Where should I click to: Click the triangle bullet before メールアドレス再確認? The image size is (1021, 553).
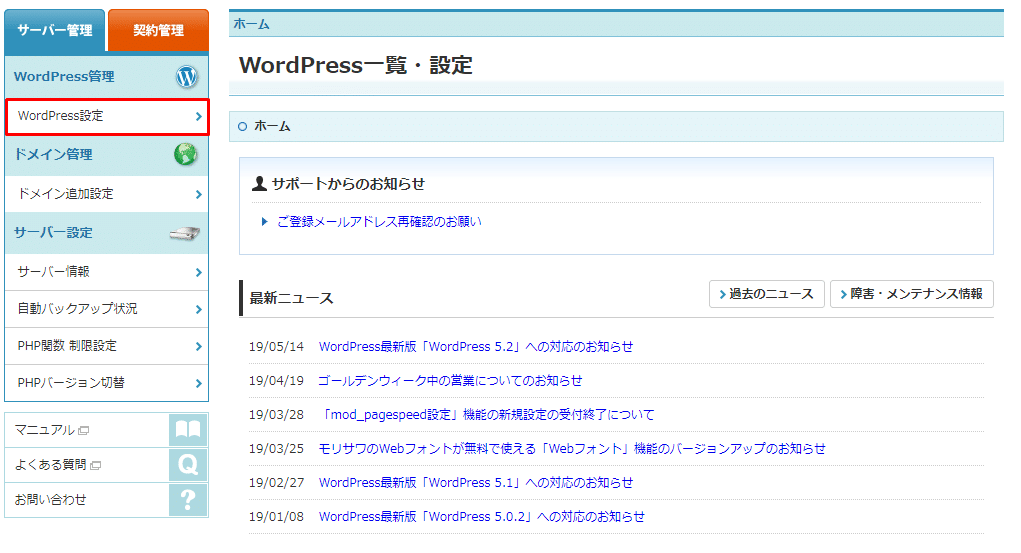click(x=264, y=222)
